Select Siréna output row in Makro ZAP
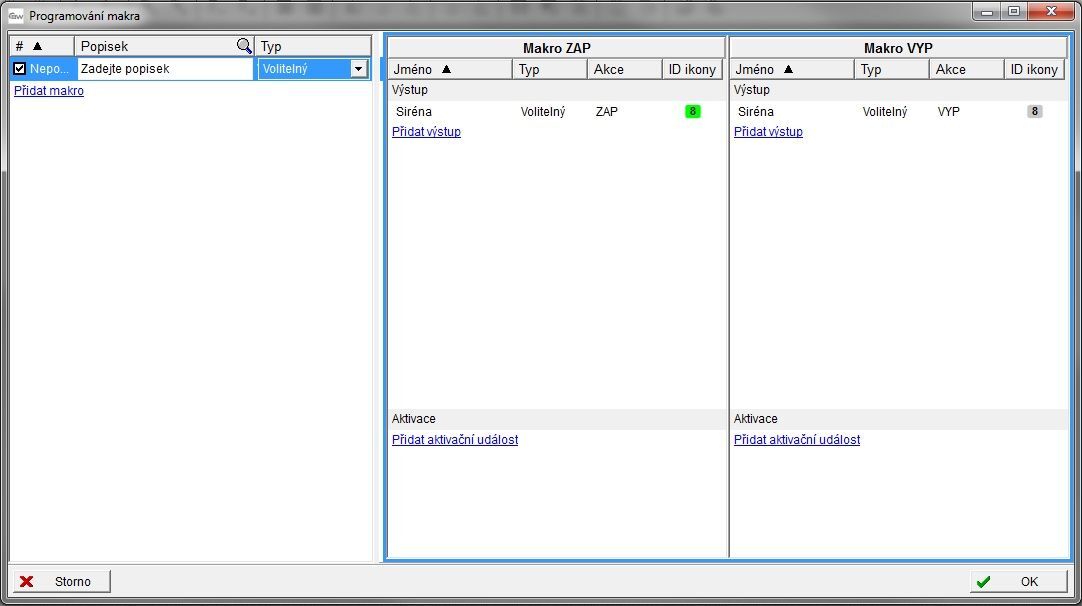The image size is (1082, 606). click(x=414, y=112)
